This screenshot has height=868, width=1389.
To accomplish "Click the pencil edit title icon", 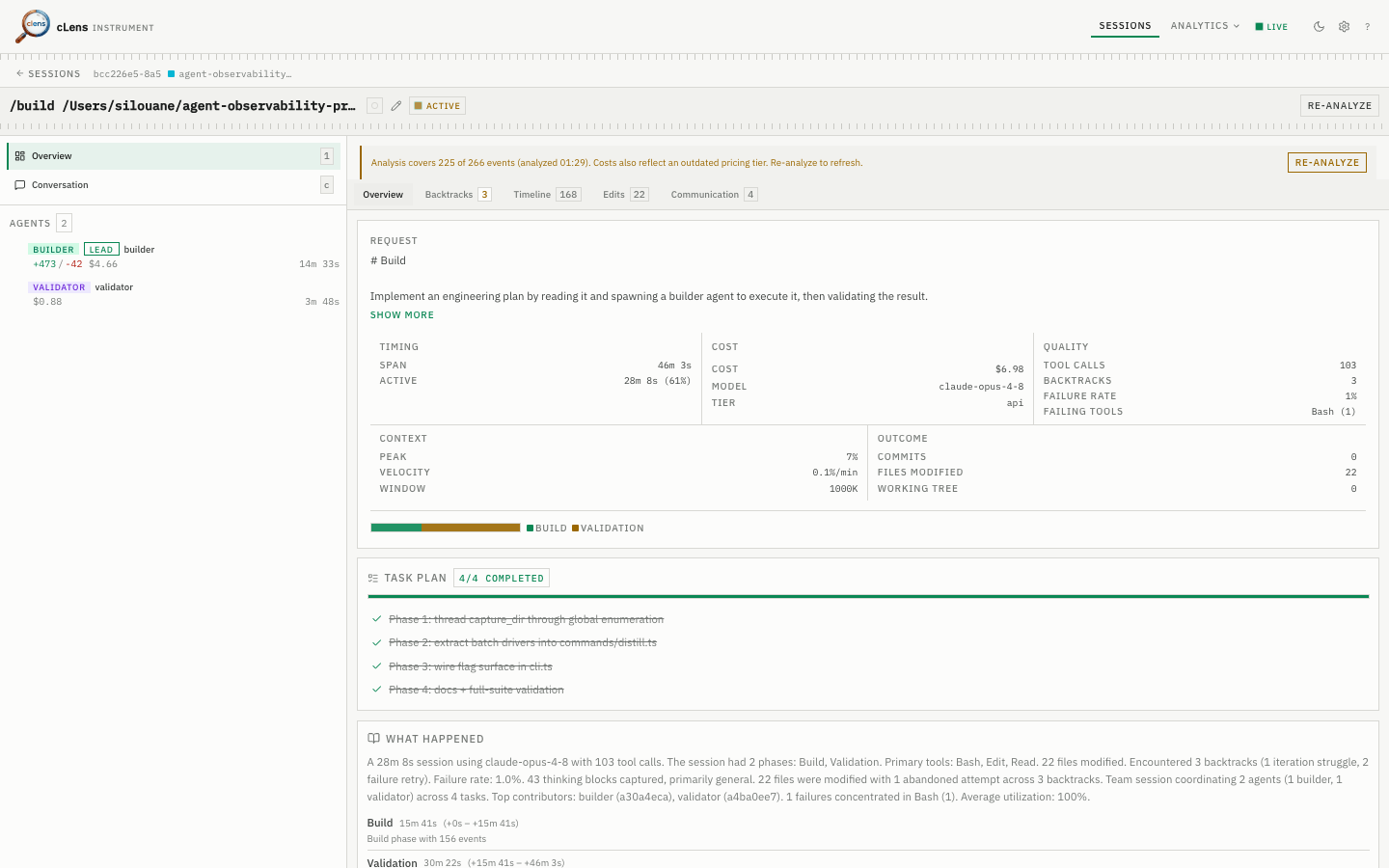I will 396,106.
